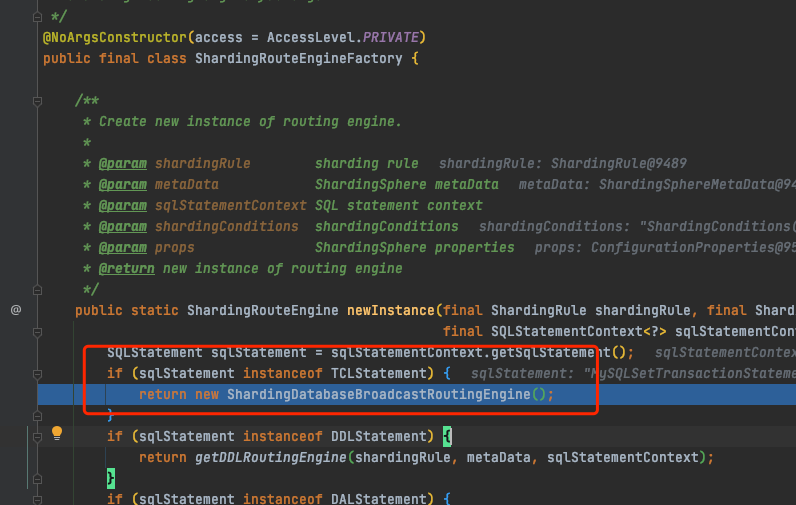
Task: Click 'SQL statement context' javadoc description
Action: (399, 206)
